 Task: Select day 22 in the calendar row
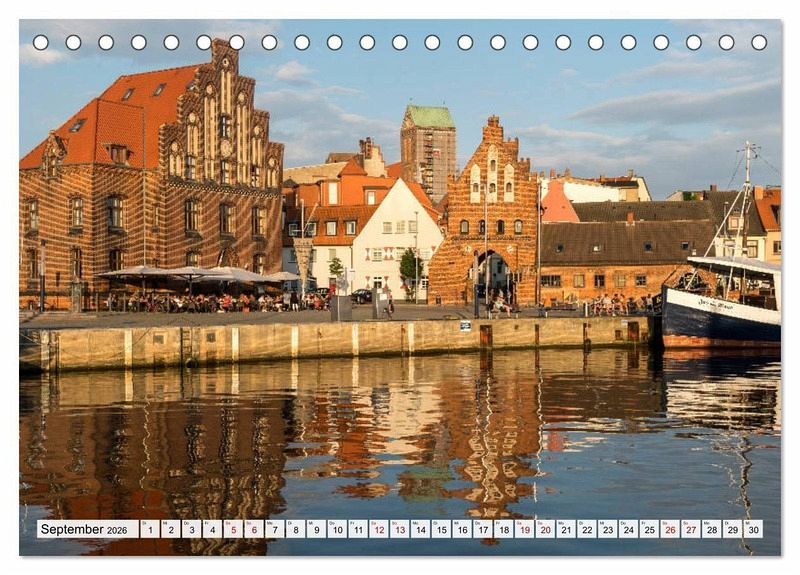(x=586, y=529)
